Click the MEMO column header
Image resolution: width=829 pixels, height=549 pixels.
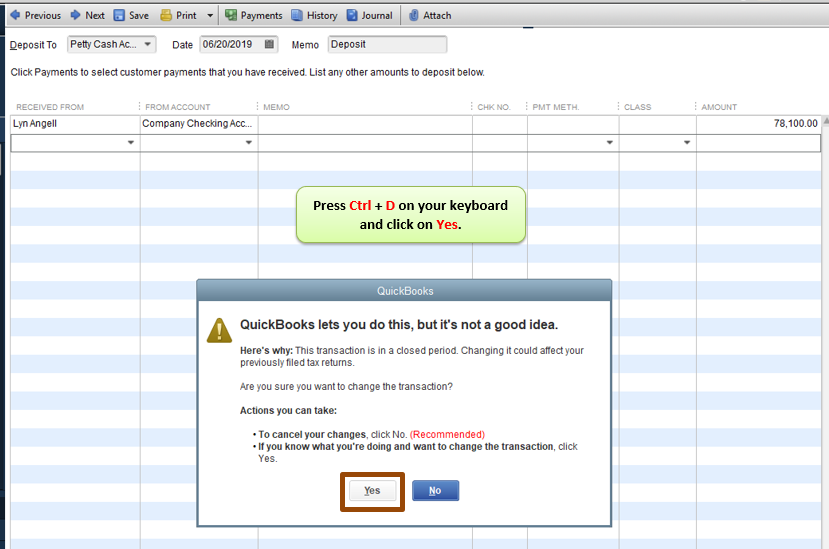pos(277,107)
